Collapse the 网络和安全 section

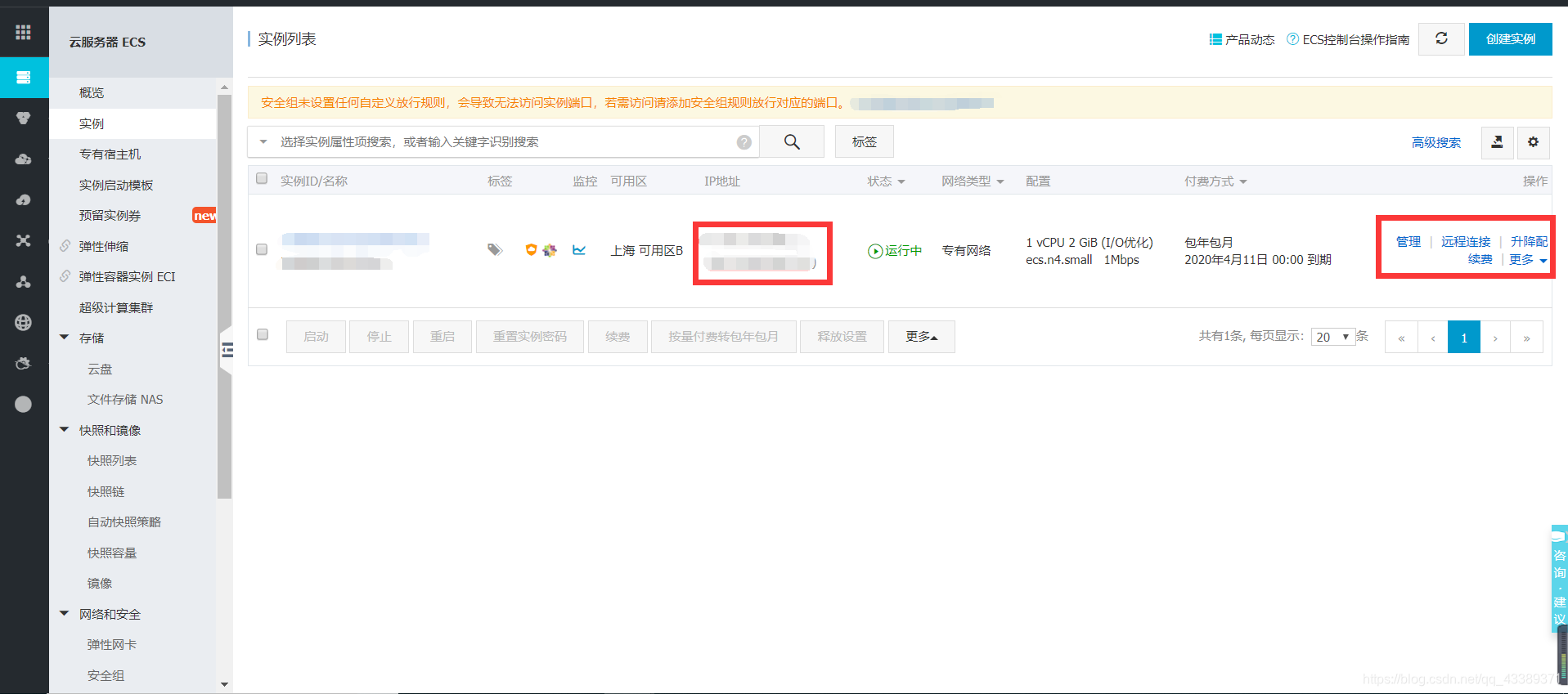65,613
